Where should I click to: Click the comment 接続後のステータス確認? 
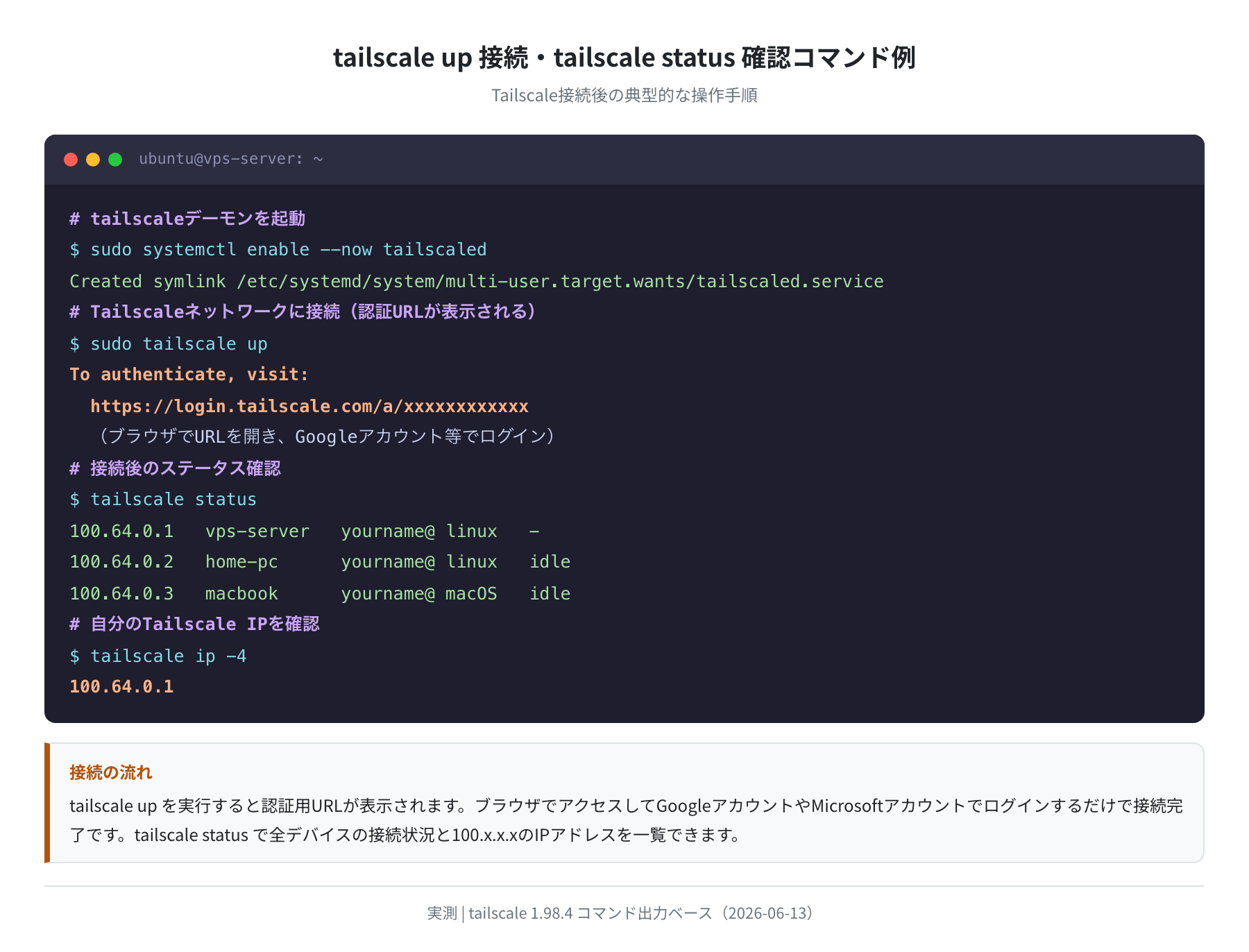coord(175,468)
